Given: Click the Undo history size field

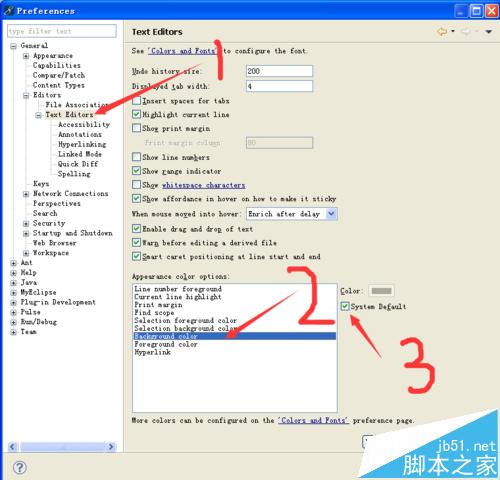Looking at the screenshot, I should point(279,71).
